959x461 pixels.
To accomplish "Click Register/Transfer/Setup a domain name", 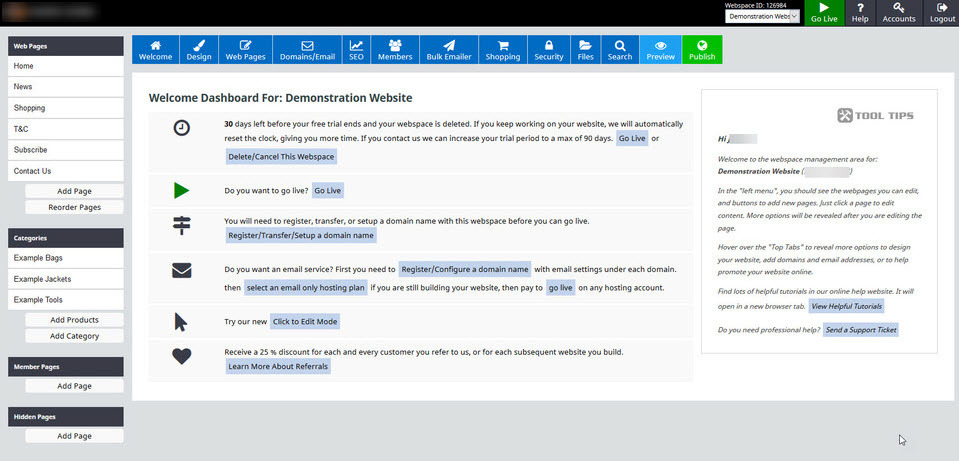I will 301,235.
